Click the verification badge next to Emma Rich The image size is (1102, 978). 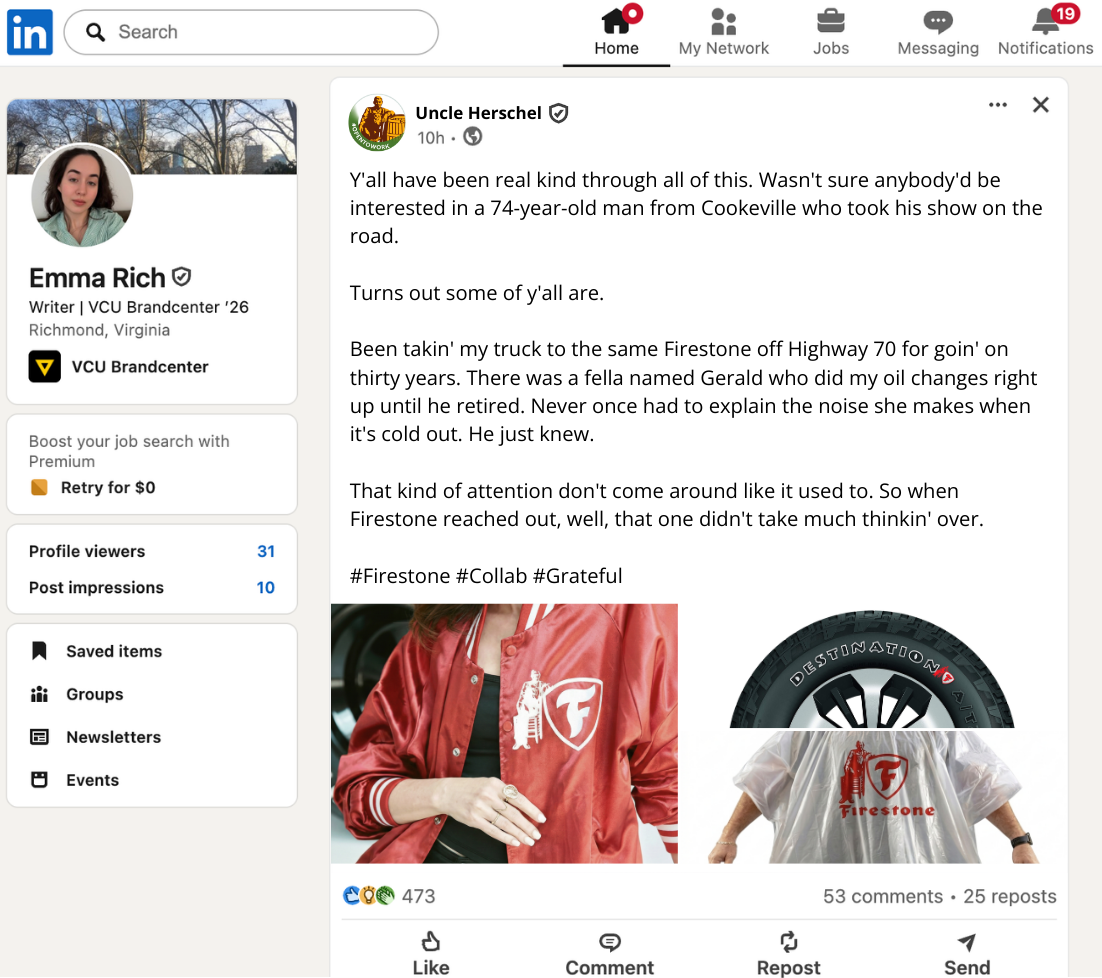pyautogui.click(x=181, y=277)
